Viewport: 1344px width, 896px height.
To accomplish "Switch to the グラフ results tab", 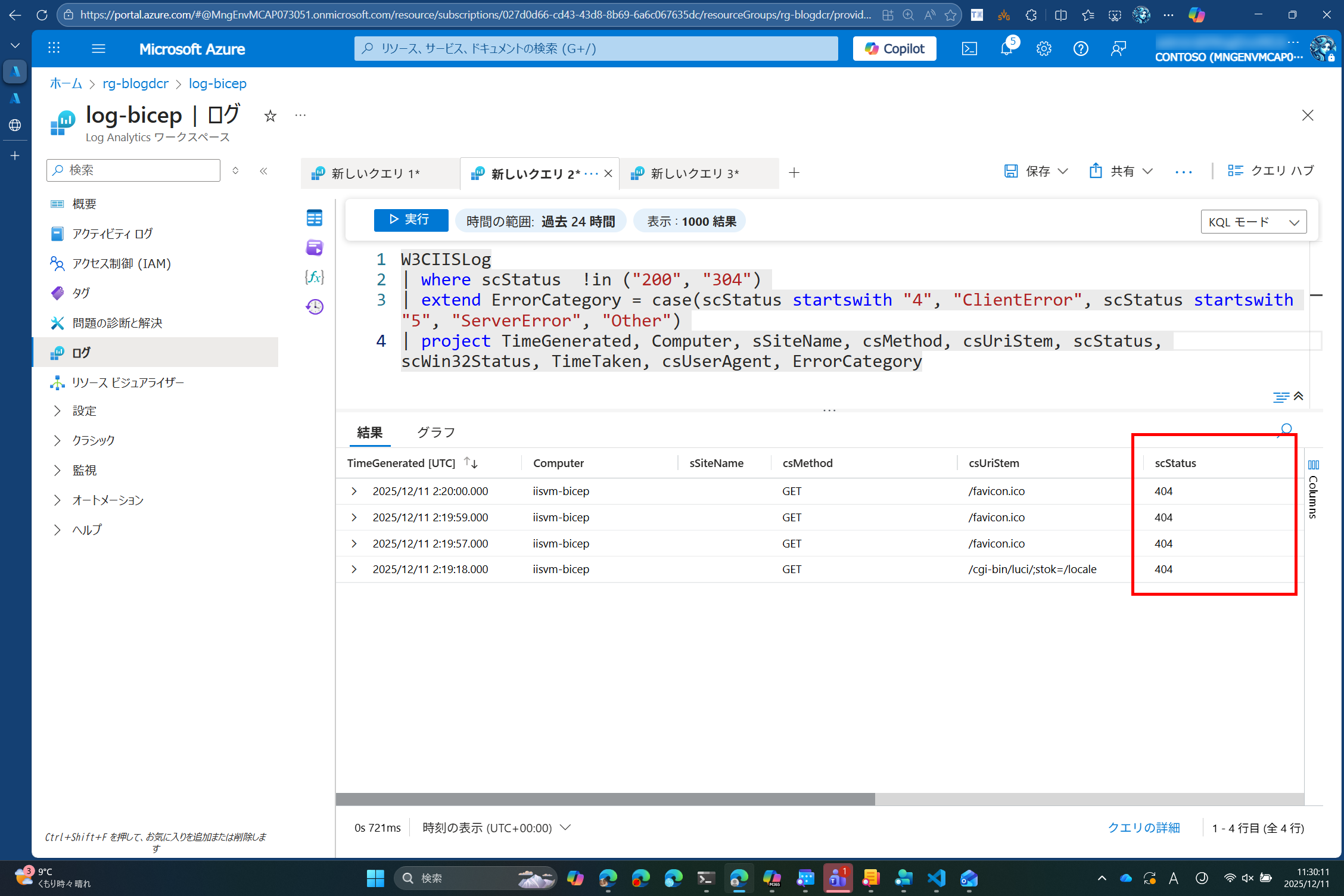I will coord(435,433).
